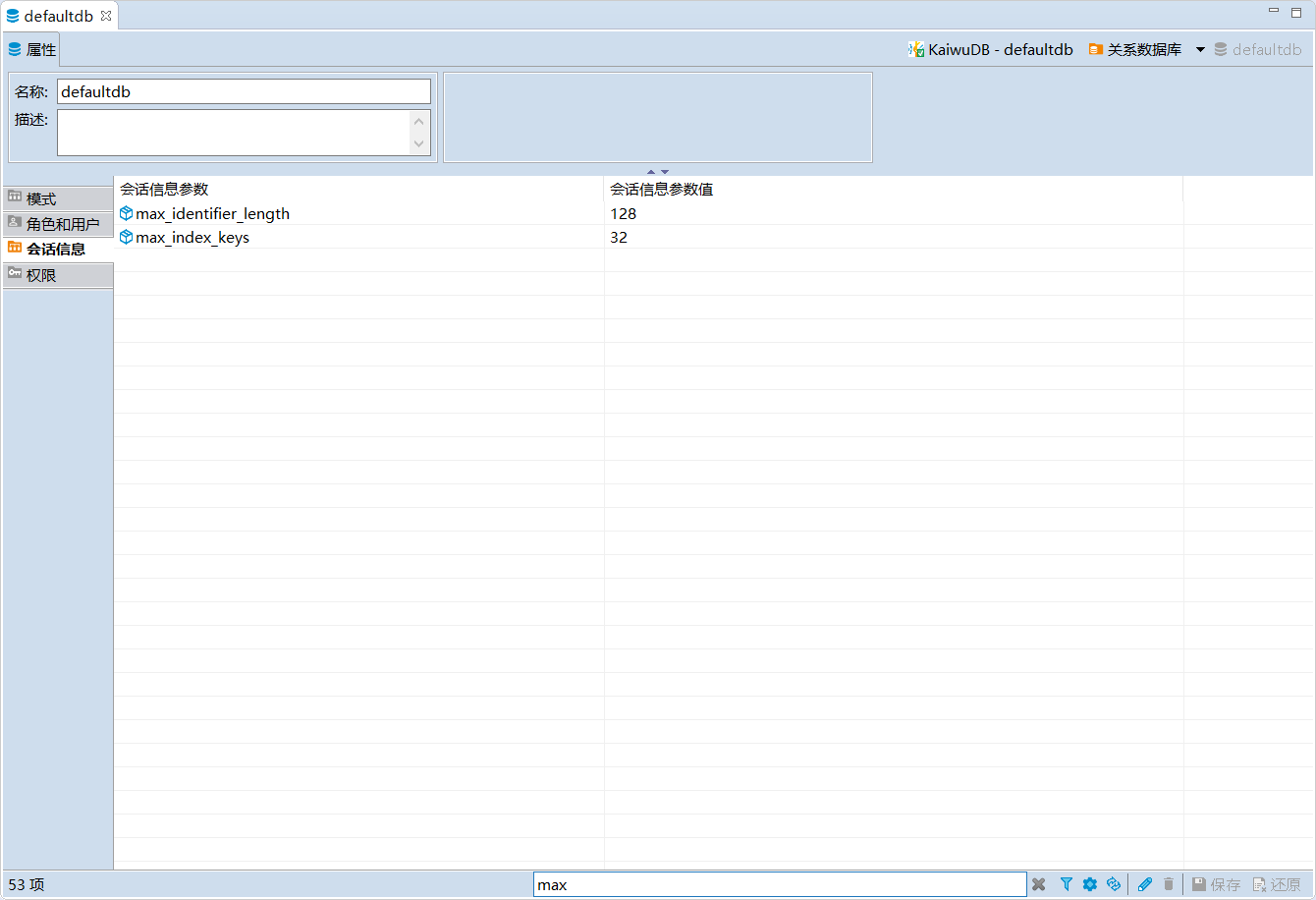Click the refresh arrows icon

pos(1114,884)
